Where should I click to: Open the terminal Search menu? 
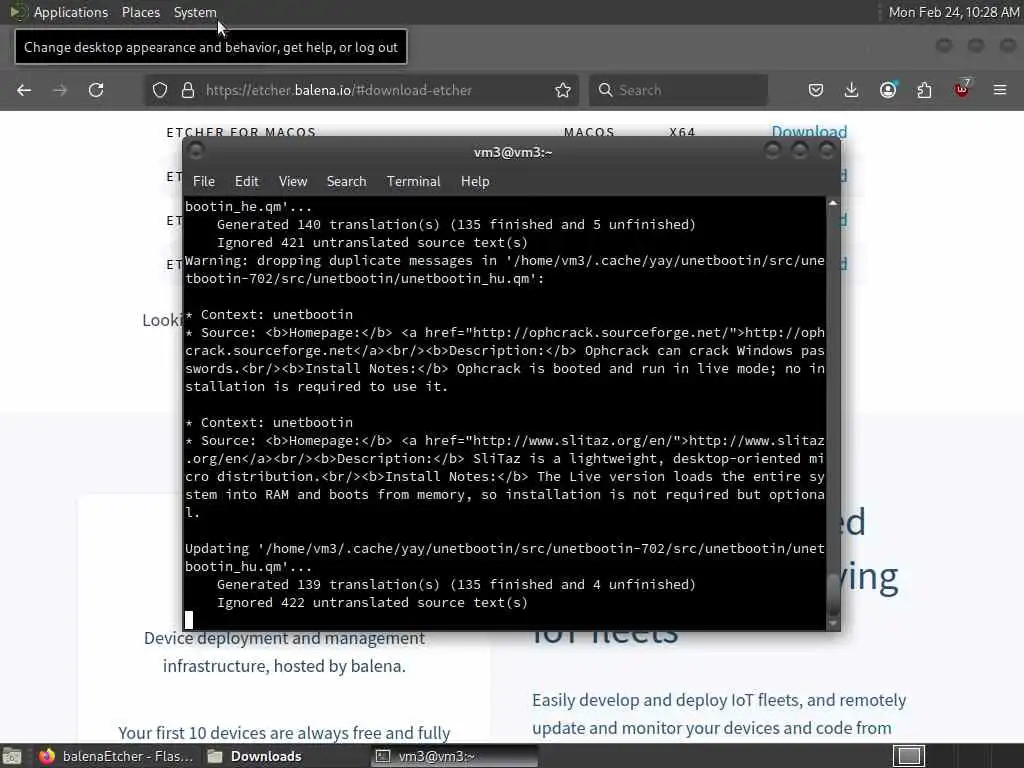pyautogui.click(x=347, y=182)
